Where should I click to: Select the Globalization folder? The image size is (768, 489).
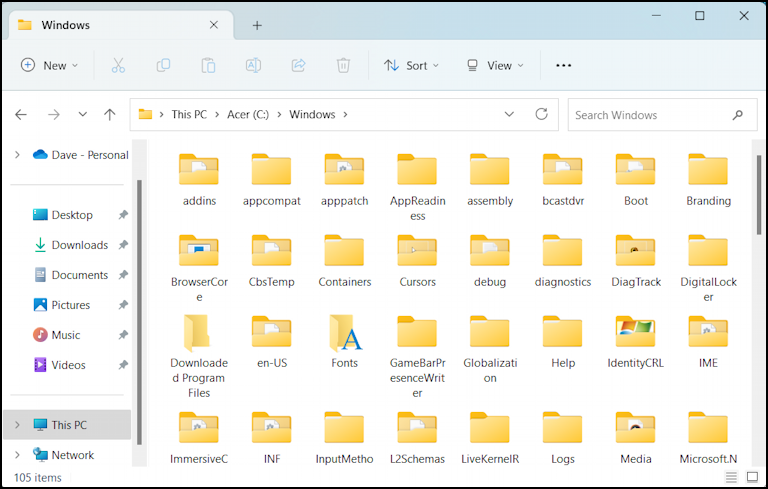pyautogui.click(x=490, y=349)
